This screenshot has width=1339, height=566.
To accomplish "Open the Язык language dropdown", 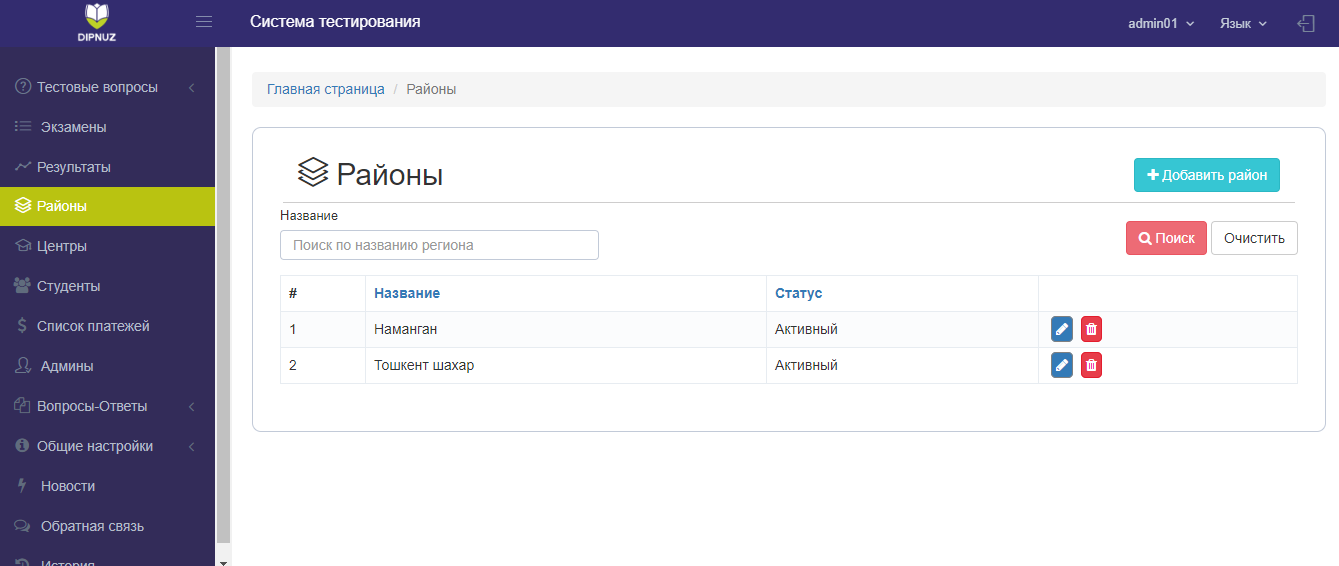I will click(x=1243, y=23).
